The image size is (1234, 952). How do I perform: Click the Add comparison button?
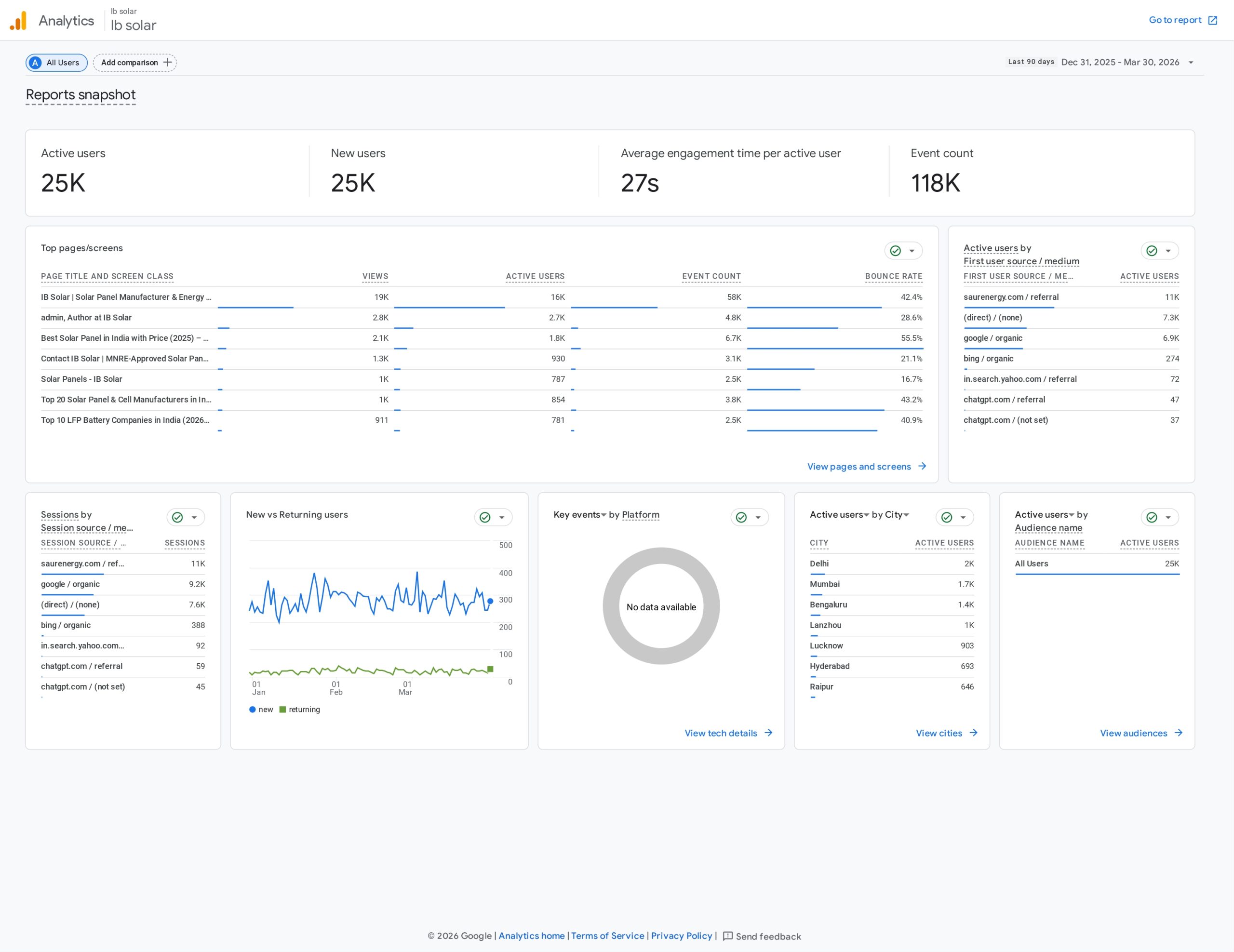pyautogui.click(x=135, y=63)
